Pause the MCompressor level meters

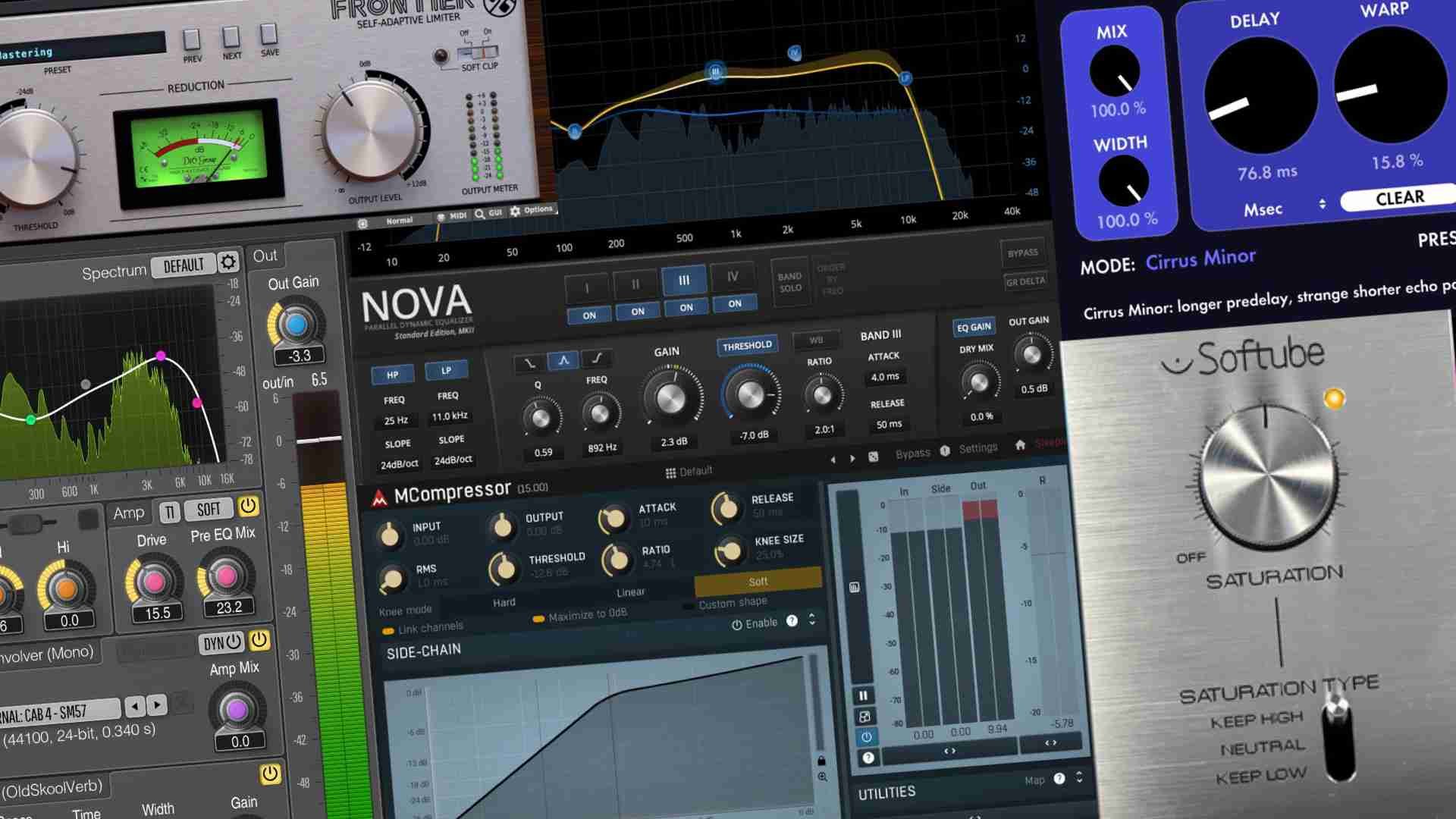(x=862, y=694)
